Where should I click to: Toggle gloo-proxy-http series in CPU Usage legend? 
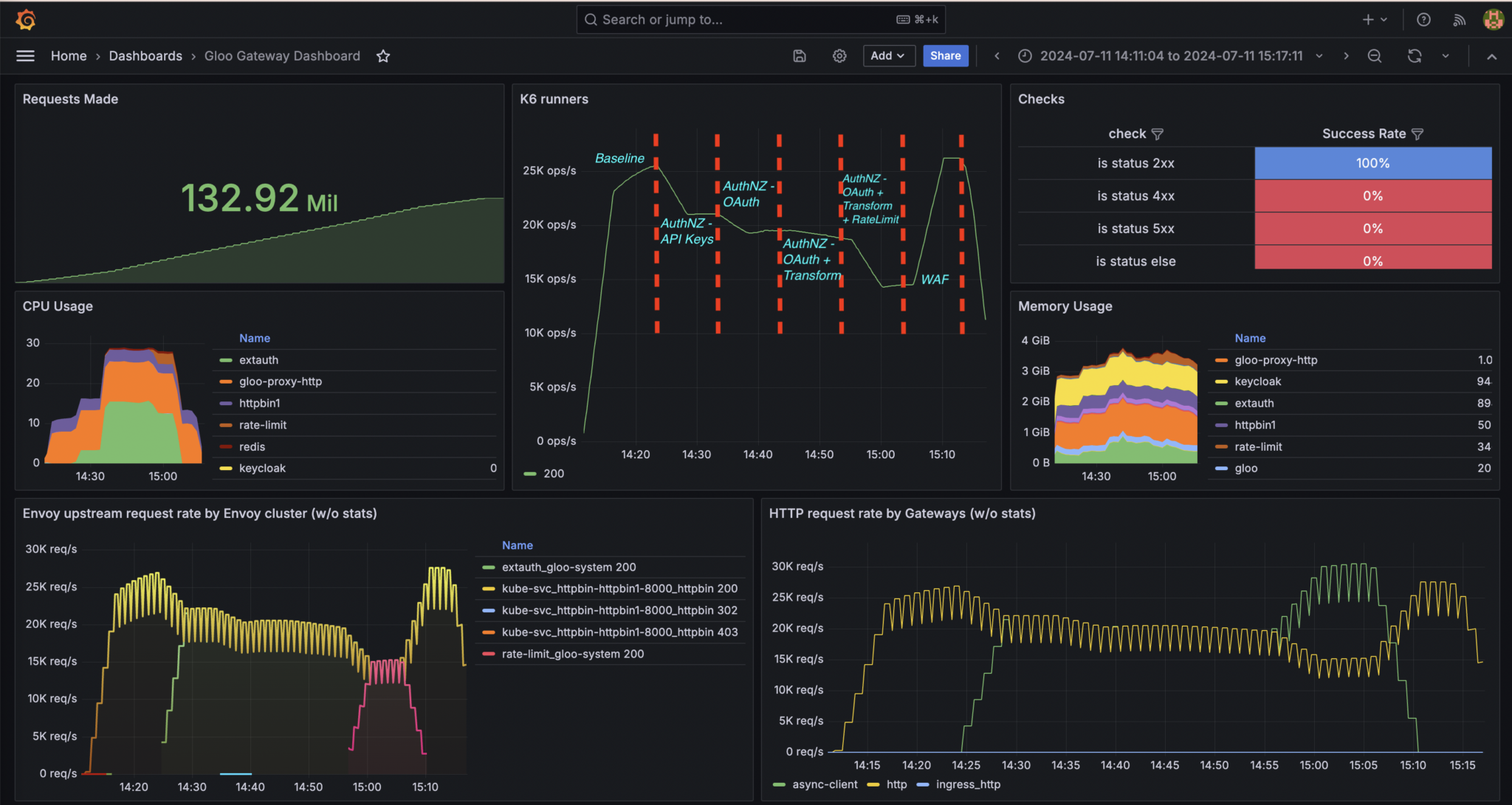(x=281, y=381)
